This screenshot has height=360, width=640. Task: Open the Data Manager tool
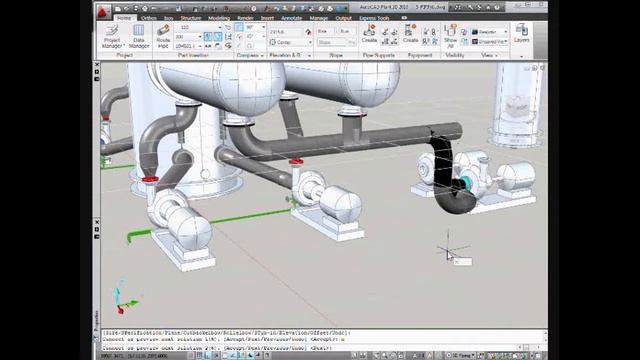pos(139,36)
